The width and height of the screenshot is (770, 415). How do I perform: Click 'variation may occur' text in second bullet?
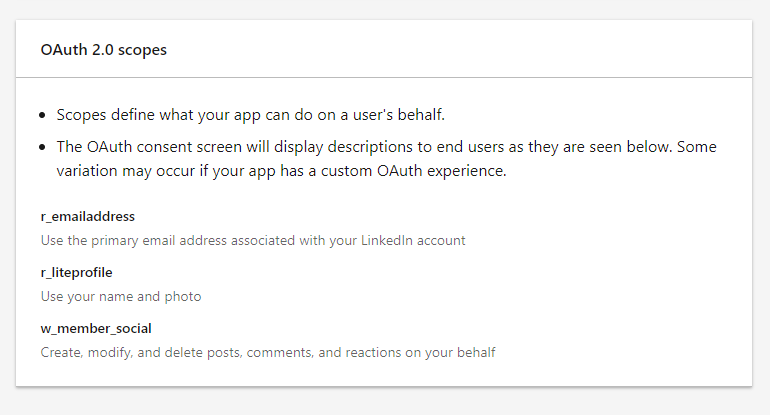[x=120, y=170]
